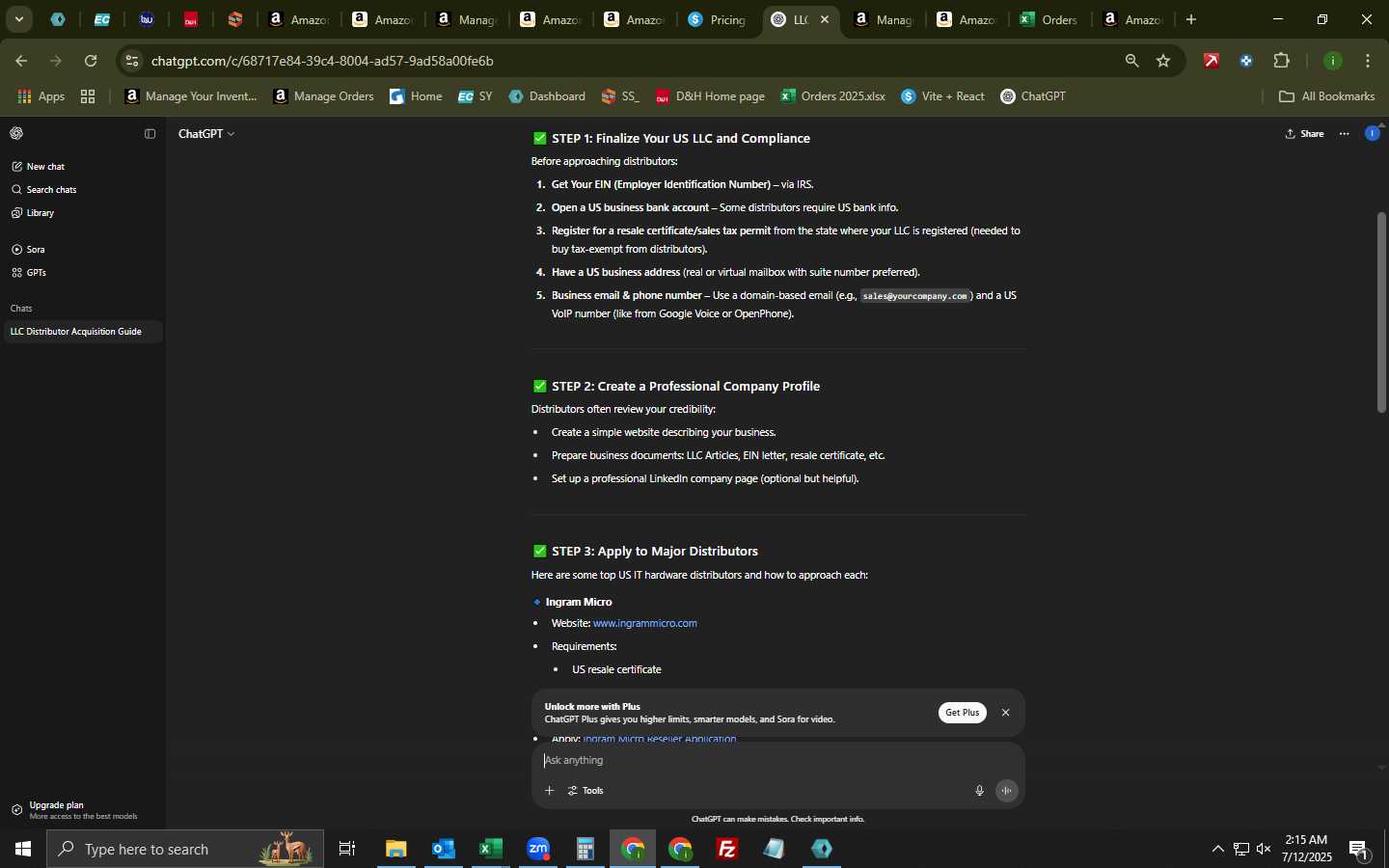This screenshot has height=868, width=1389.
Task: Start a New chat
Action: pyautogui.click(x=39, y=167)
